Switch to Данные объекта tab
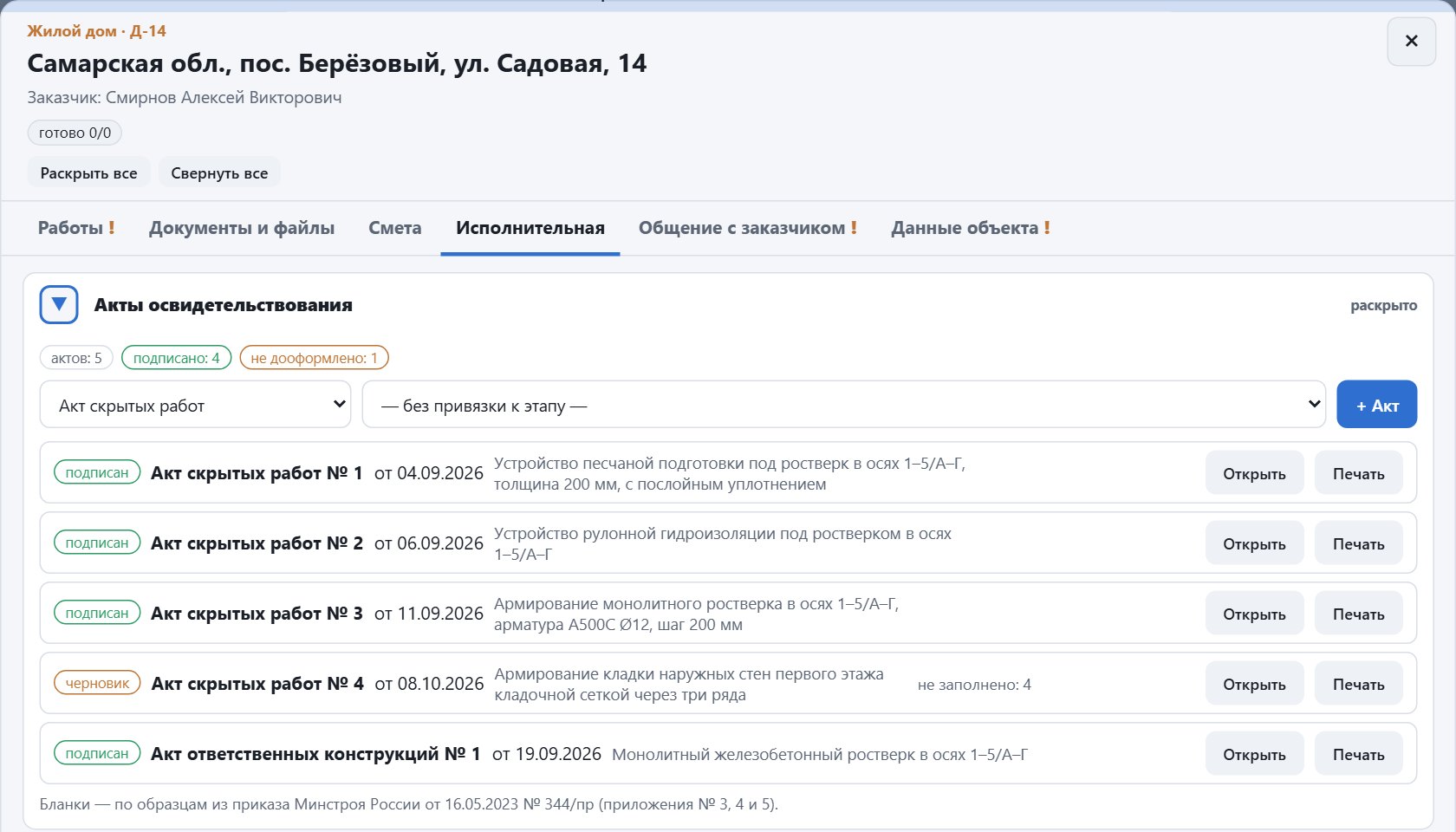 point(971,228)
